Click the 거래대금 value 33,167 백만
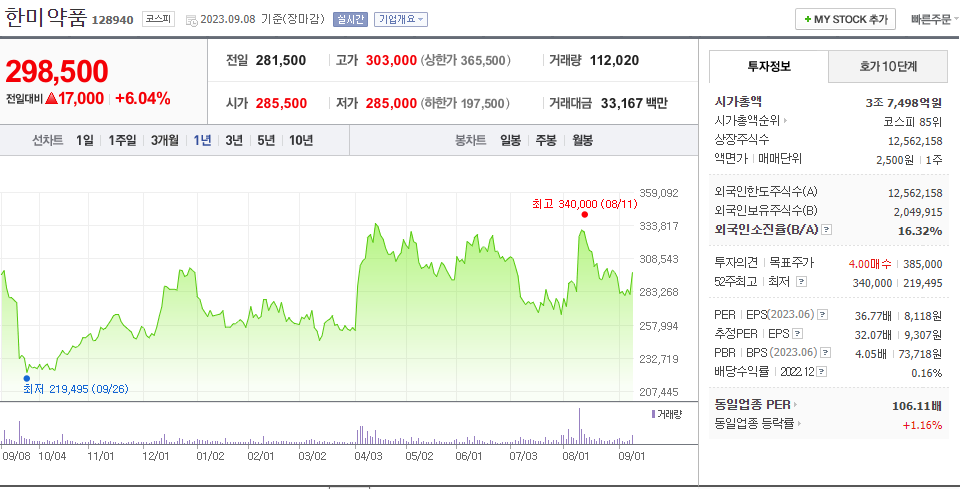The height and width of the screenshot is (489, 963). tap(634, 103)
